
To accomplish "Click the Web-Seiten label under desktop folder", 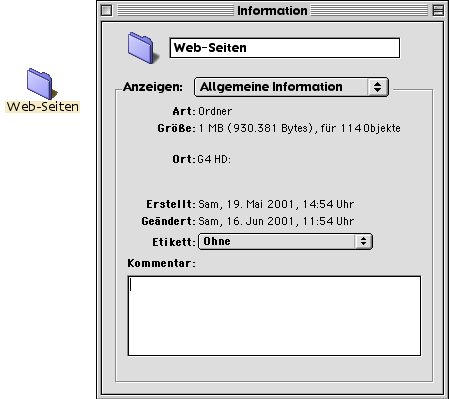I will (x=43, y=107).
